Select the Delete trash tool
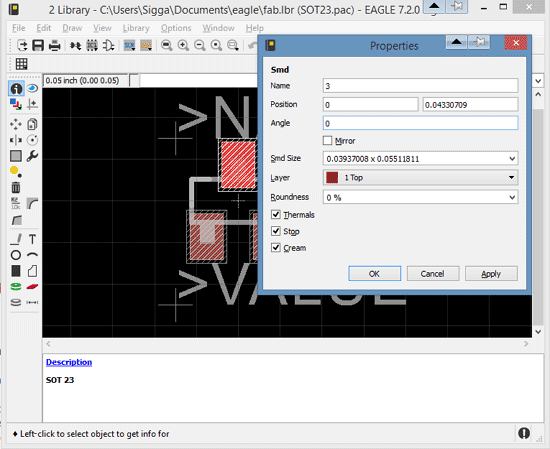This screenshot has width=550, height=449. click(16, 187)
